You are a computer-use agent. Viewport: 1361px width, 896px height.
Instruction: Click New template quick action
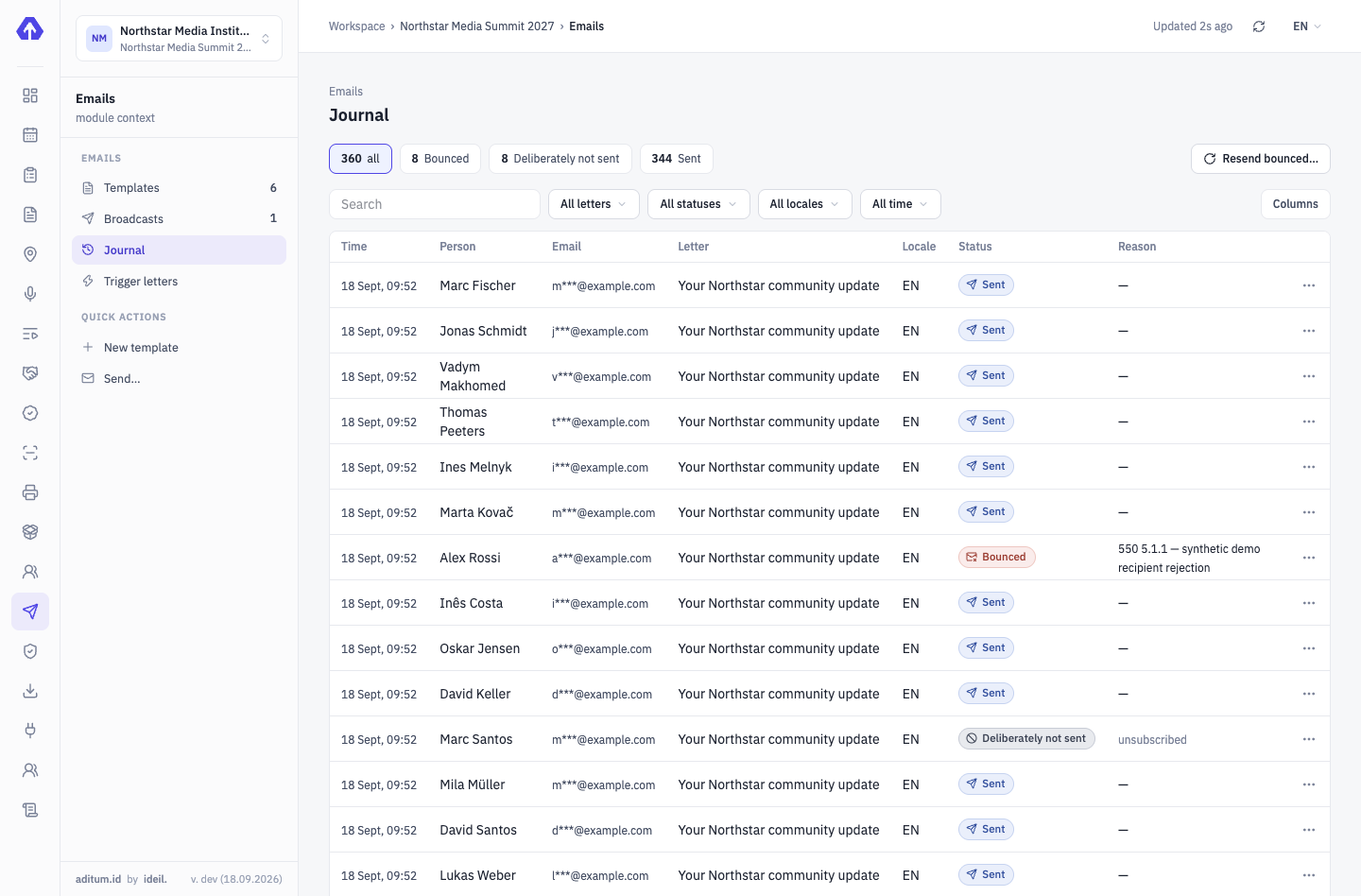(x=179, y=348)
